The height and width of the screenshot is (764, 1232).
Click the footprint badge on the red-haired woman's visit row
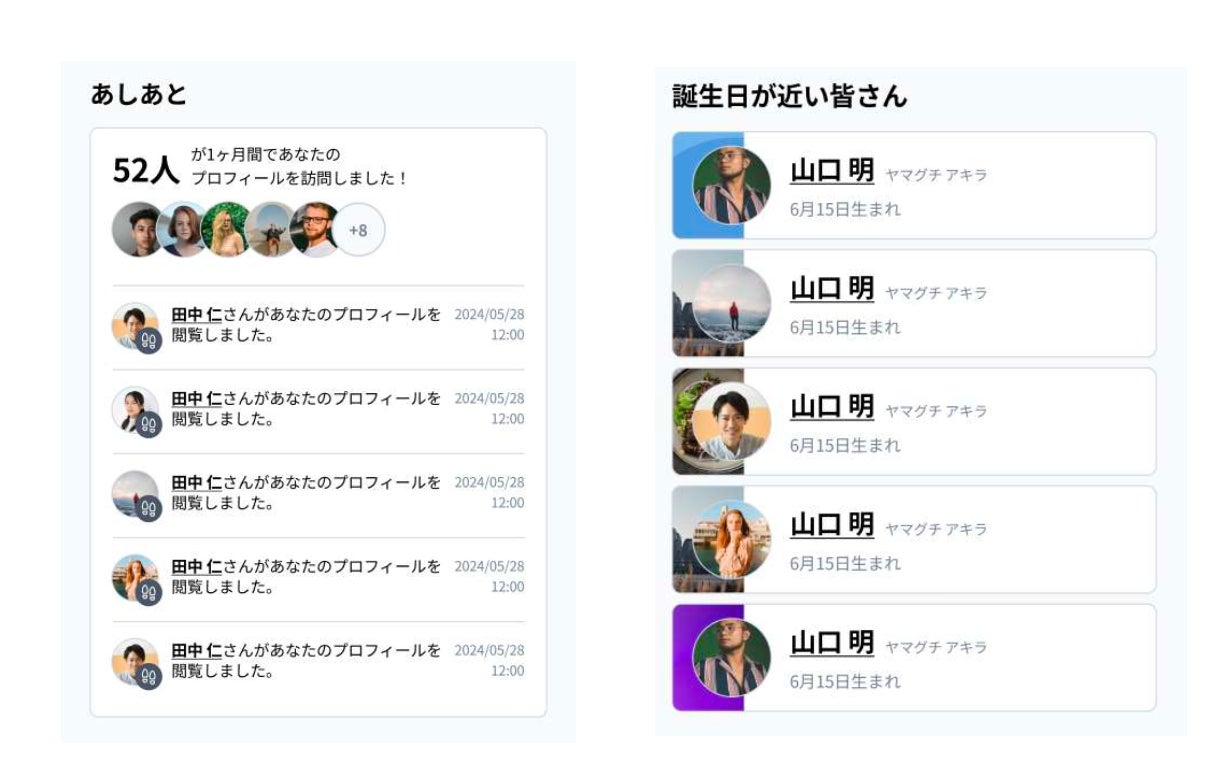[149, 593]
